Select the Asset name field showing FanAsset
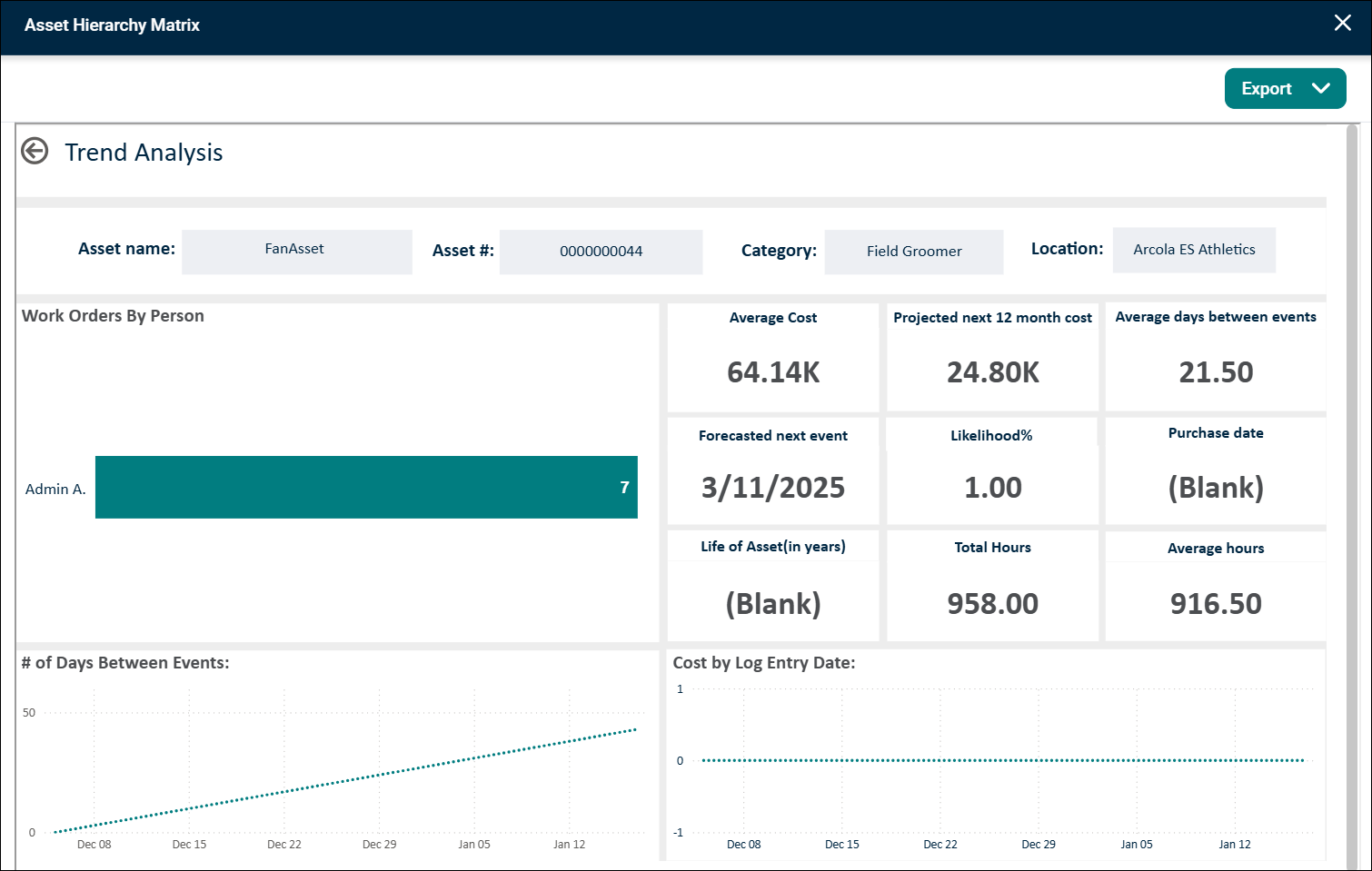The image size is (1372, 871). click(296, 251)
